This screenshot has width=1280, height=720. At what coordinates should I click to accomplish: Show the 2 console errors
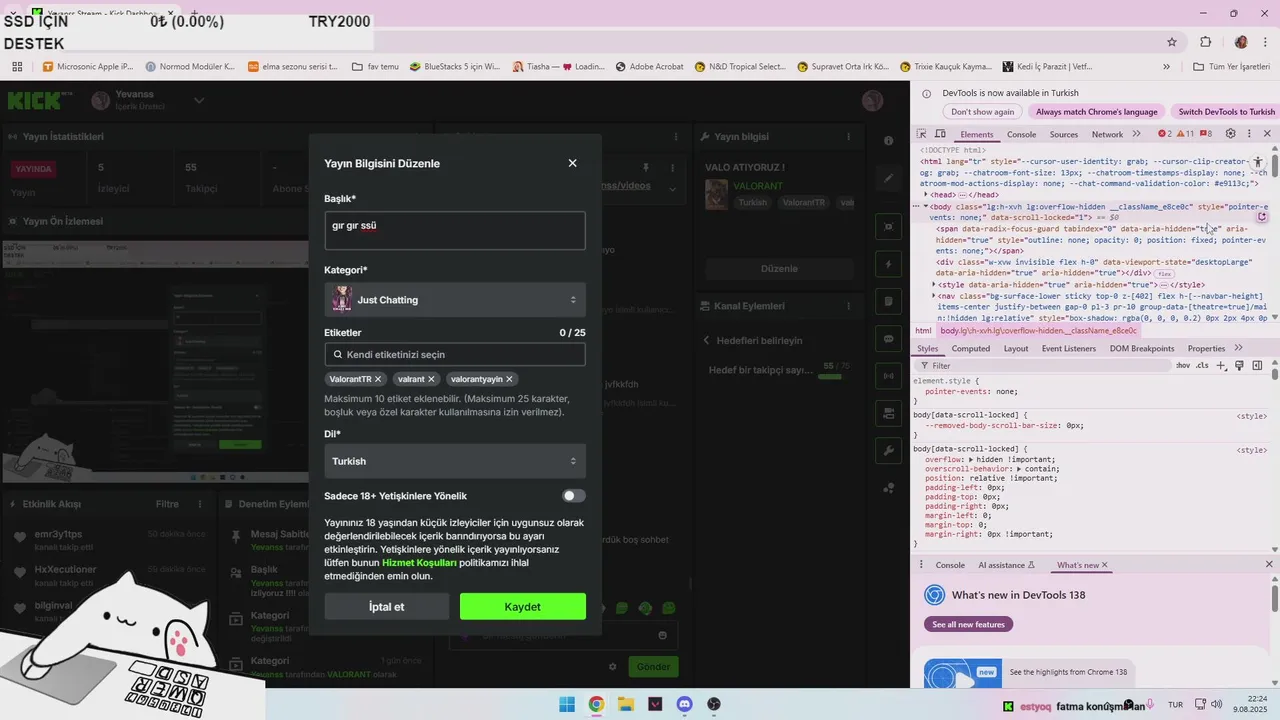pos(1164,134)
